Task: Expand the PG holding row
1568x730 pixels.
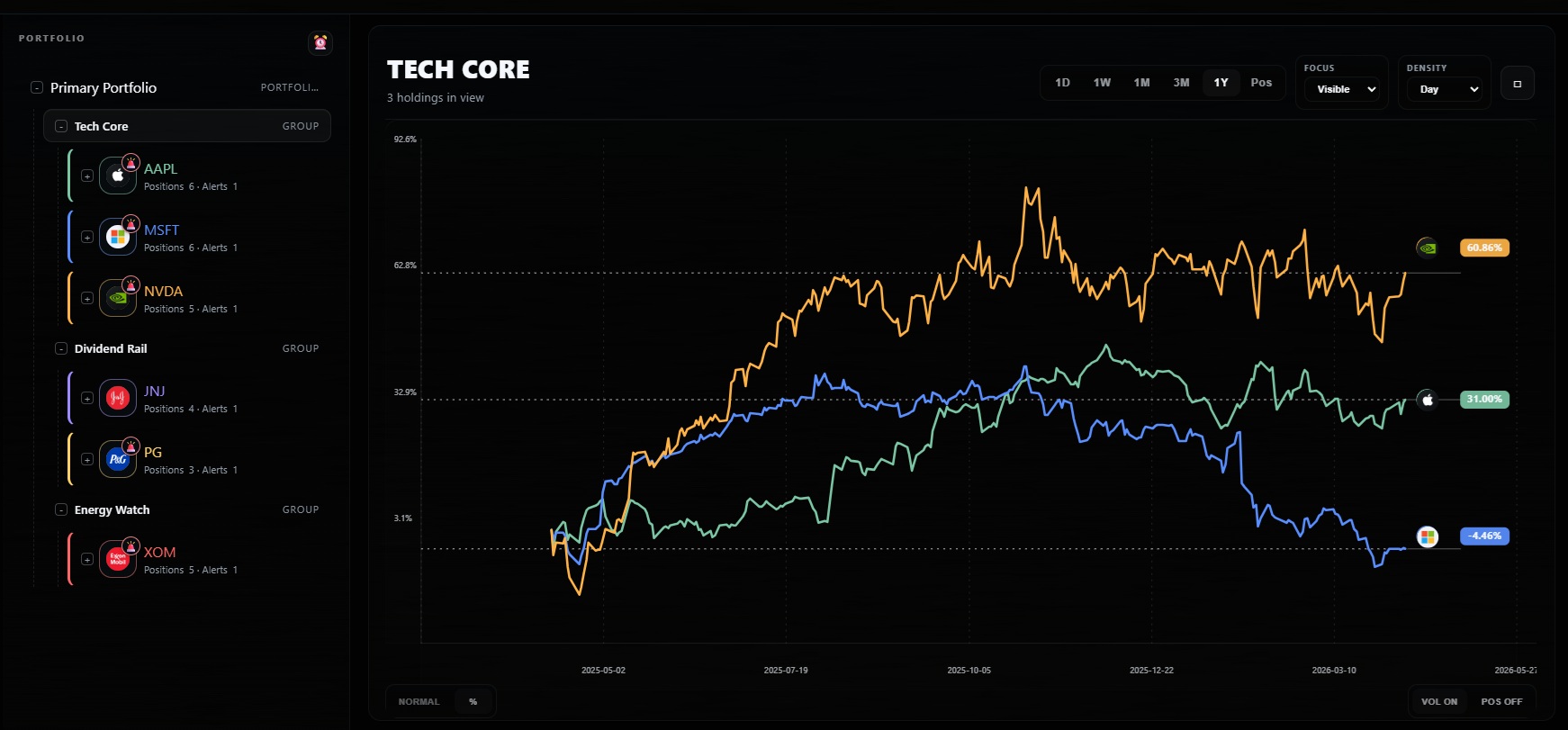Action: [87, 460]
